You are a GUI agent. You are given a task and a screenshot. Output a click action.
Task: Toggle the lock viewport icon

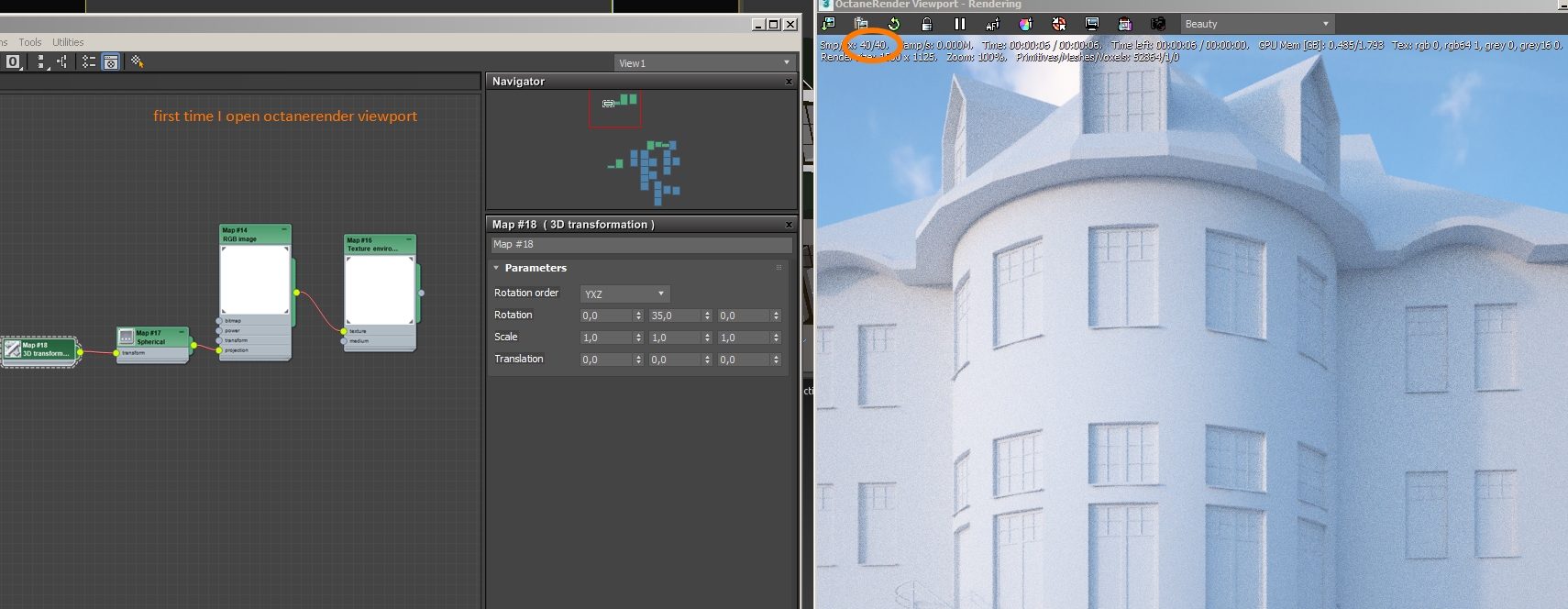(927, 24)
